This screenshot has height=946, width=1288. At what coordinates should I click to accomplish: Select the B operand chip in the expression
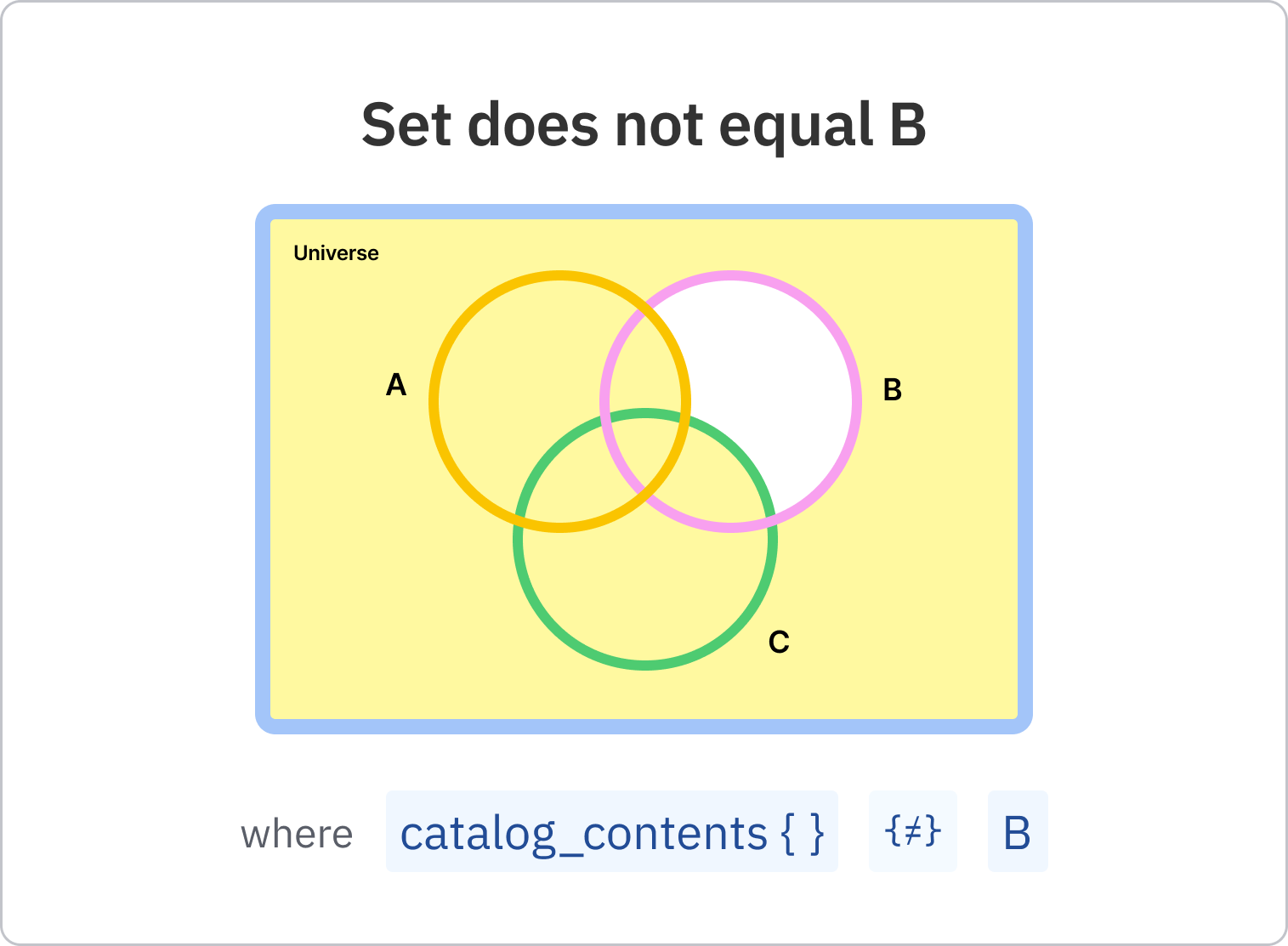click(1017, 831)
